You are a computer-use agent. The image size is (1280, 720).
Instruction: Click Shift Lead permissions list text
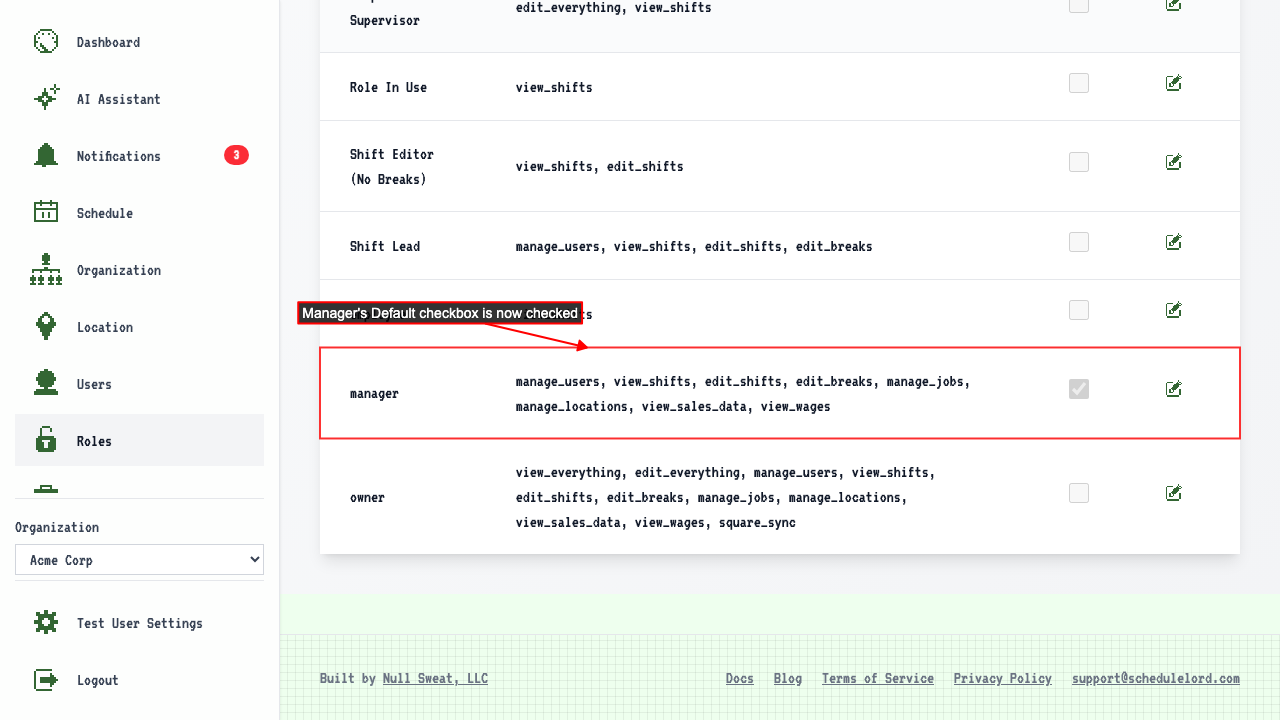coord(694,246)
